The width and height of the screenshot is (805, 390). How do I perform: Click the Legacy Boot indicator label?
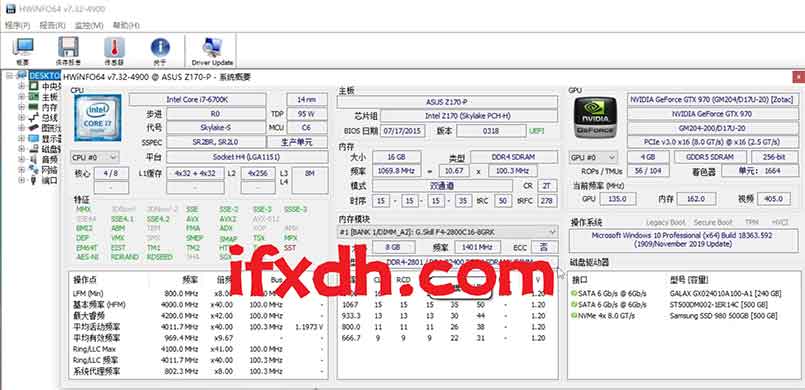tap(665, 222)
